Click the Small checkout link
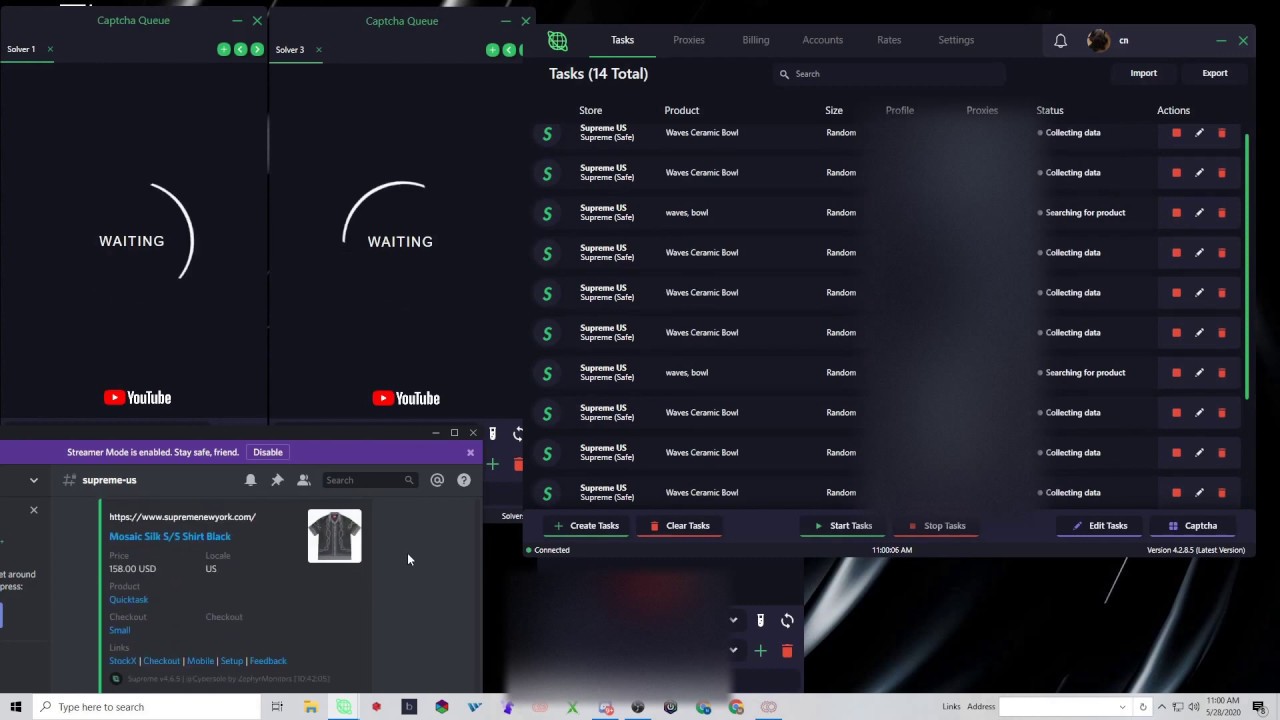Viewport: 1280px width, 720px height. [119, 630]
